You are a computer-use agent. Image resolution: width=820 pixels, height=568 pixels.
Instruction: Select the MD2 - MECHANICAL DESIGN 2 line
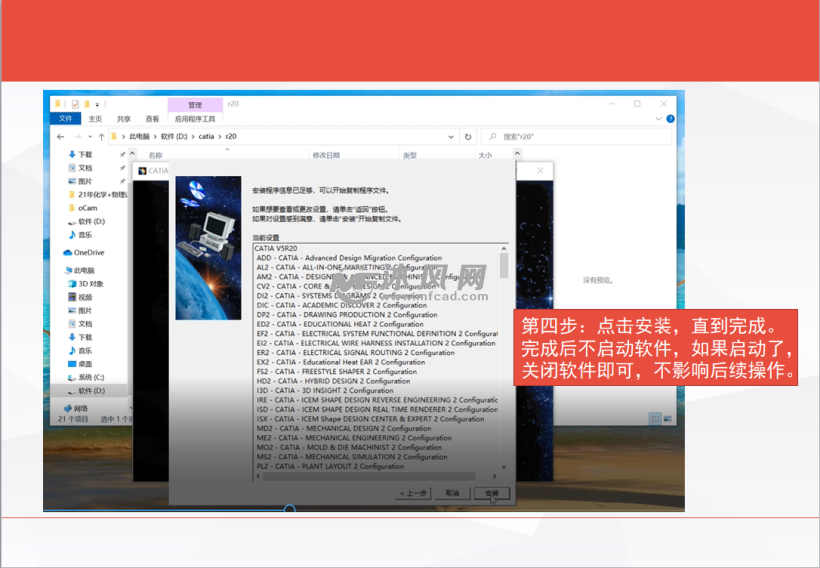click(344, 428)
